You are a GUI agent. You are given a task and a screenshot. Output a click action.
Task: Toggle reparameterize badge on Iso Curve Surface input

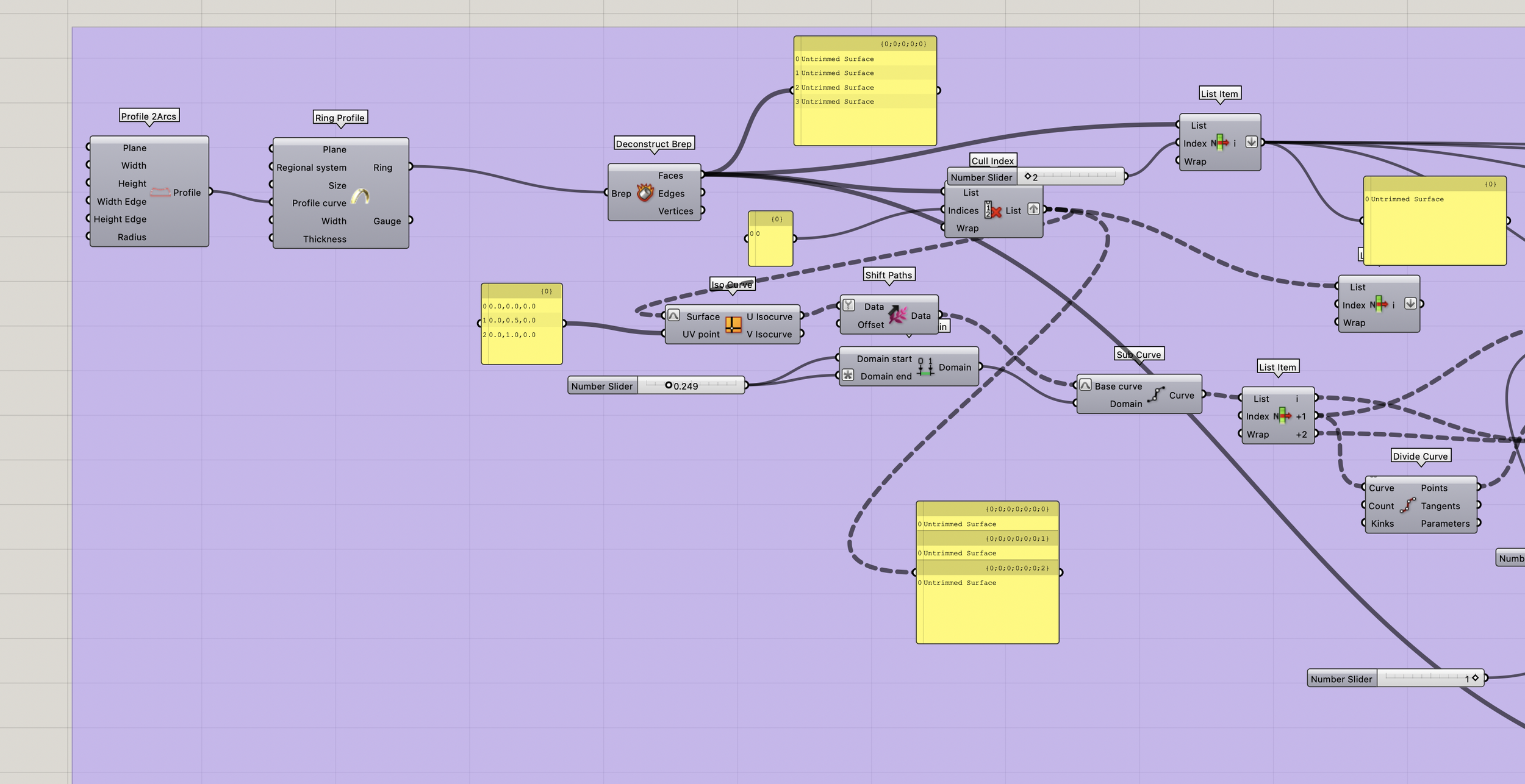[x=673, y=315]
